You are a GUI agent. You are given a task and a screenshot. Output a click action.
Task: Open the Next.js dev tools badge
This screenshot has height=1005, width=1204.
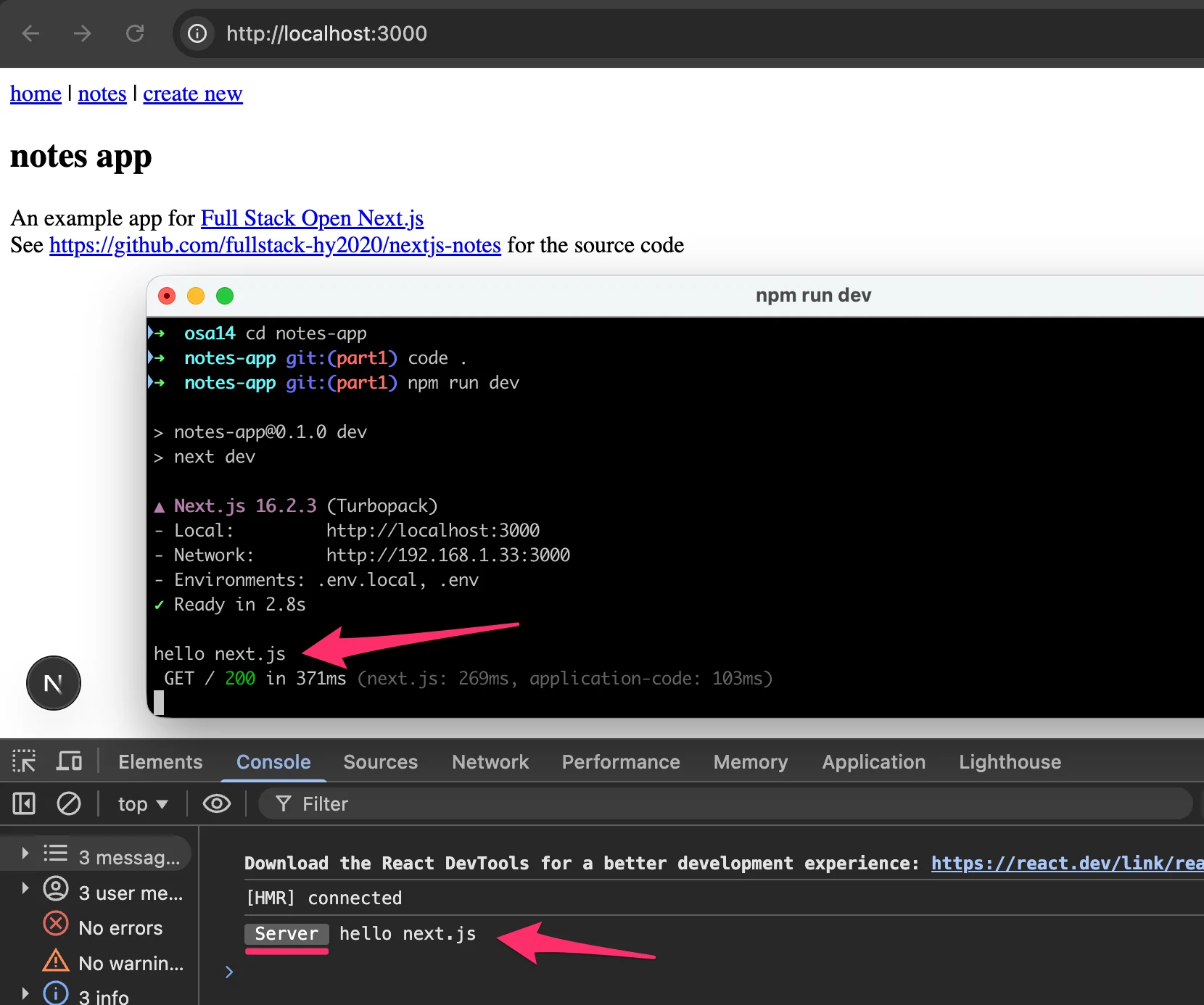tap(54, 683)
